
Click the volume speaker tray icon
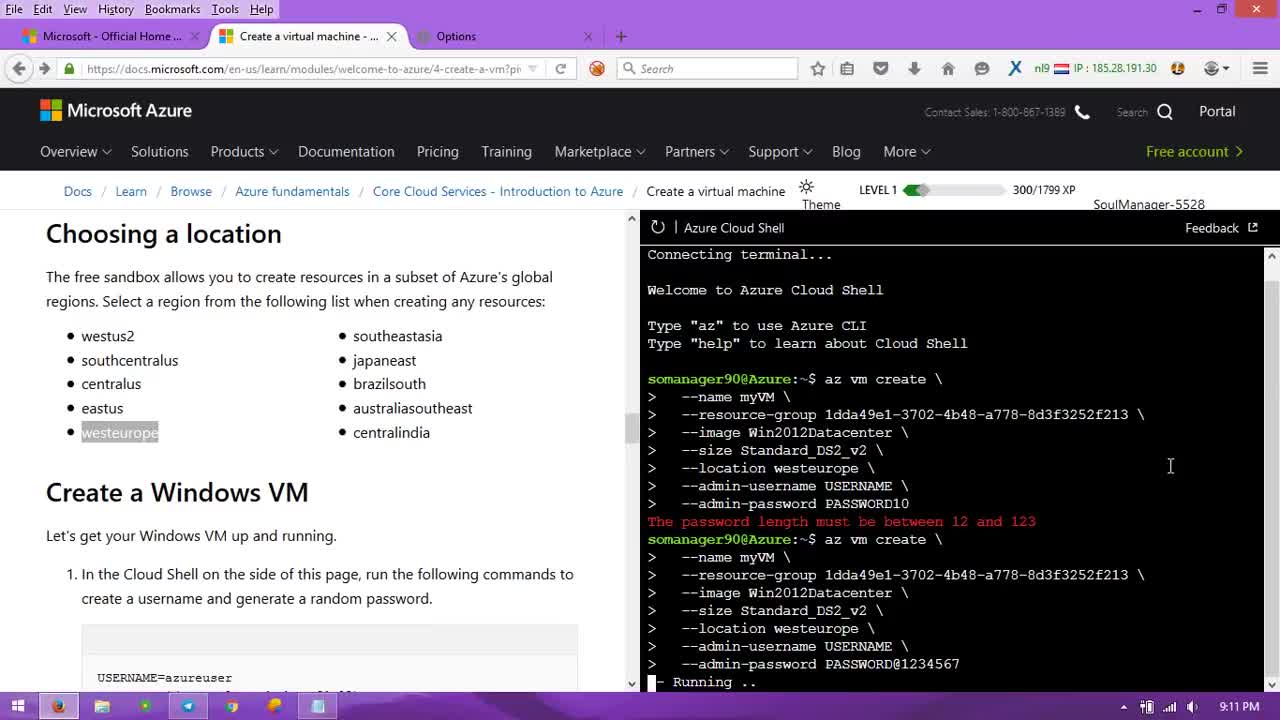(1190, 707)
